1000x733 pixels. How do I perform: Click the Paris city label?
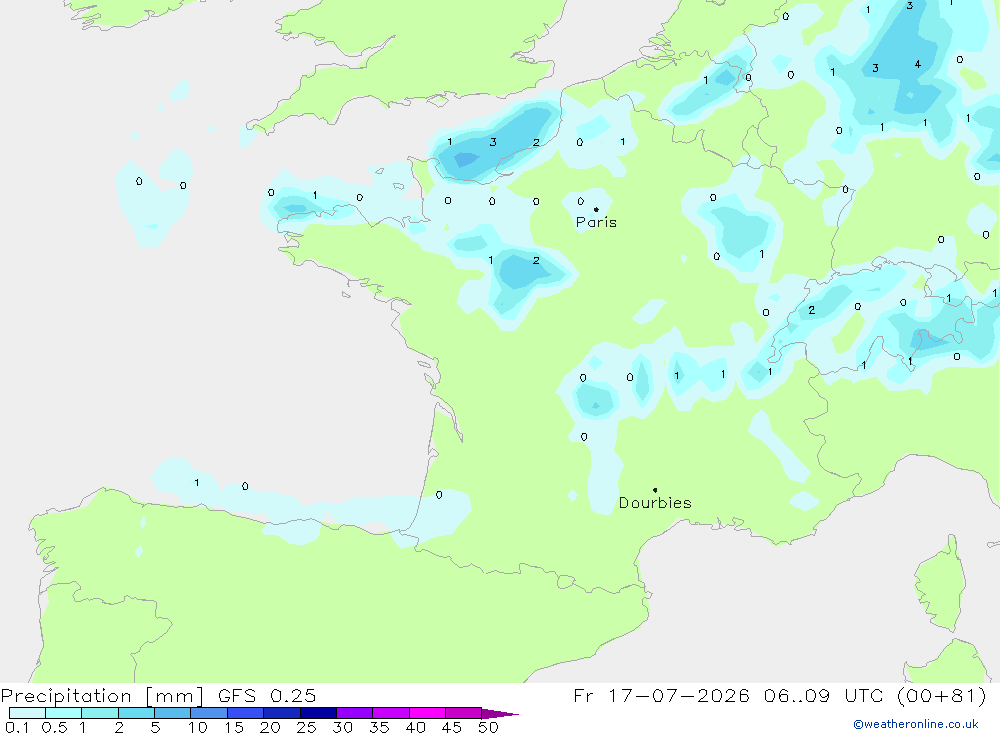tap(596, 222)
